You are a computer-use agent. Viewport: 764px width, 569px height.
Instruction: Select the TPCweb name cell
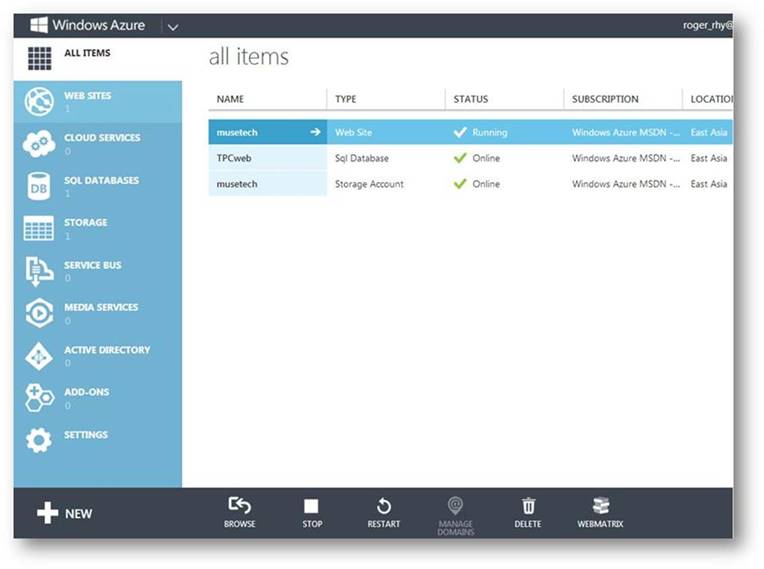tap(267, 158)
